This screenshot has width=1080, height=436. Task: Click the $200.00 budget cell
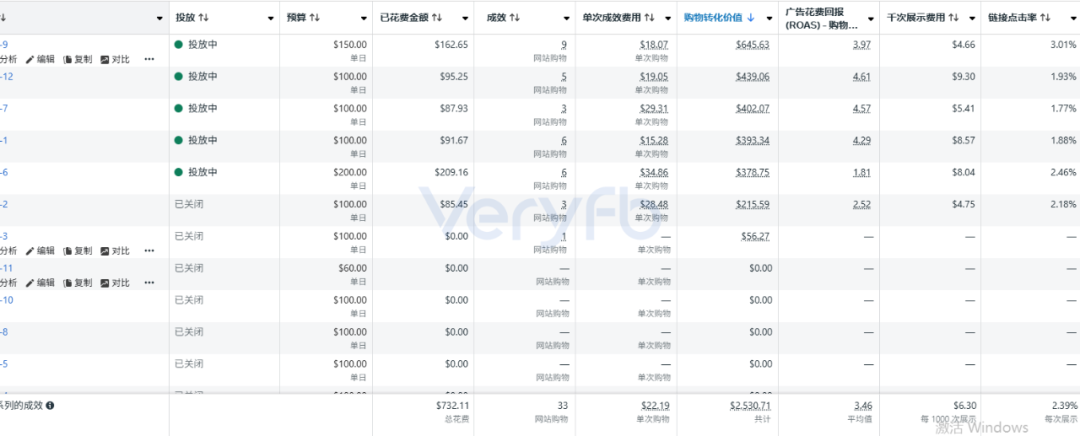tap(350, 172)
